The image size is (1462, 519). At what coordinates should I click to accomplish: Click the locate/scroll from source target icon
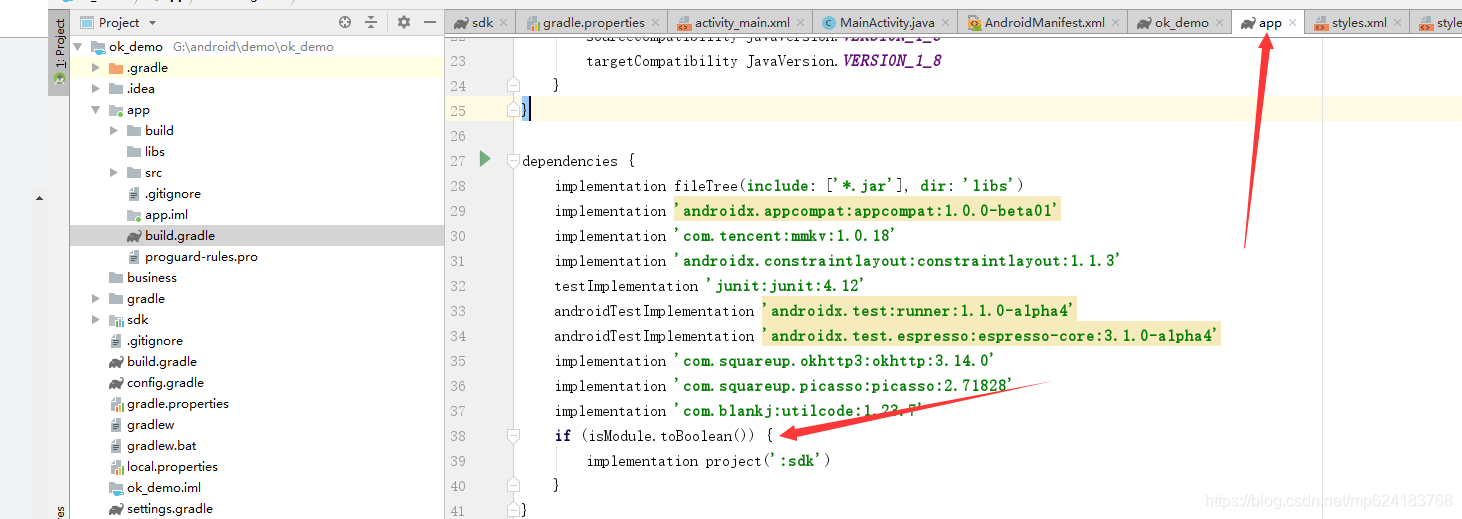(345, 22)
